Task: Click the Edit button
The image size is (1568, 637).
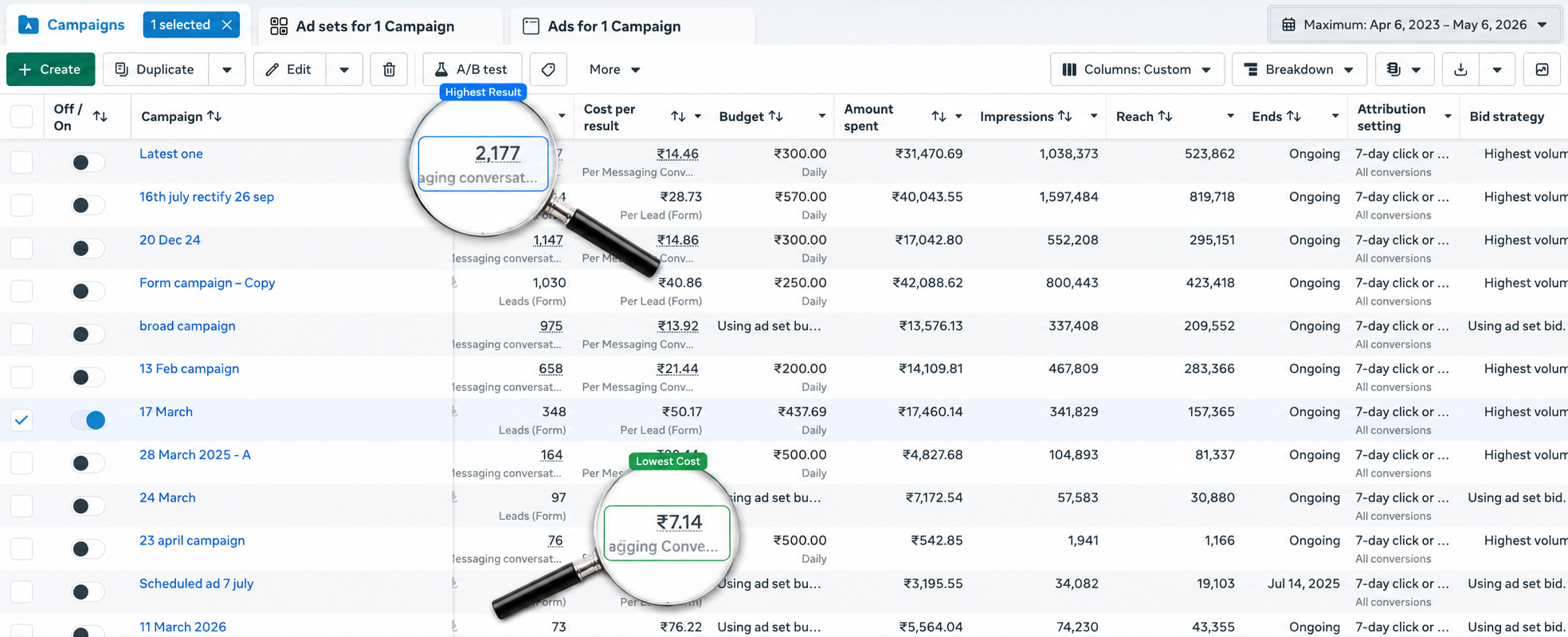Action: (289, 69)
